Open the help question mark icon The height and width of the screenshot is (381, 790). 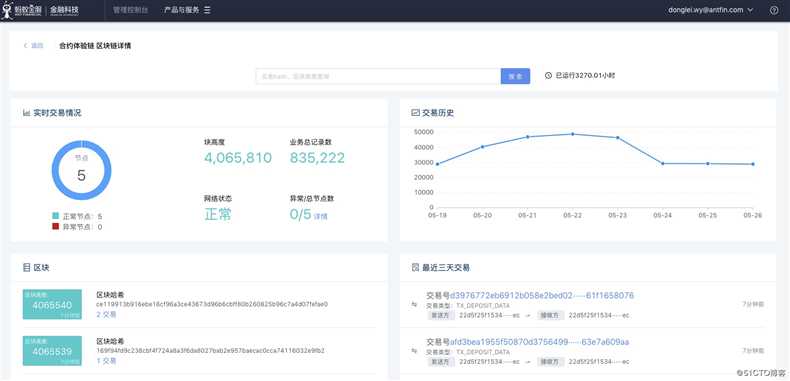click(774, 10)
